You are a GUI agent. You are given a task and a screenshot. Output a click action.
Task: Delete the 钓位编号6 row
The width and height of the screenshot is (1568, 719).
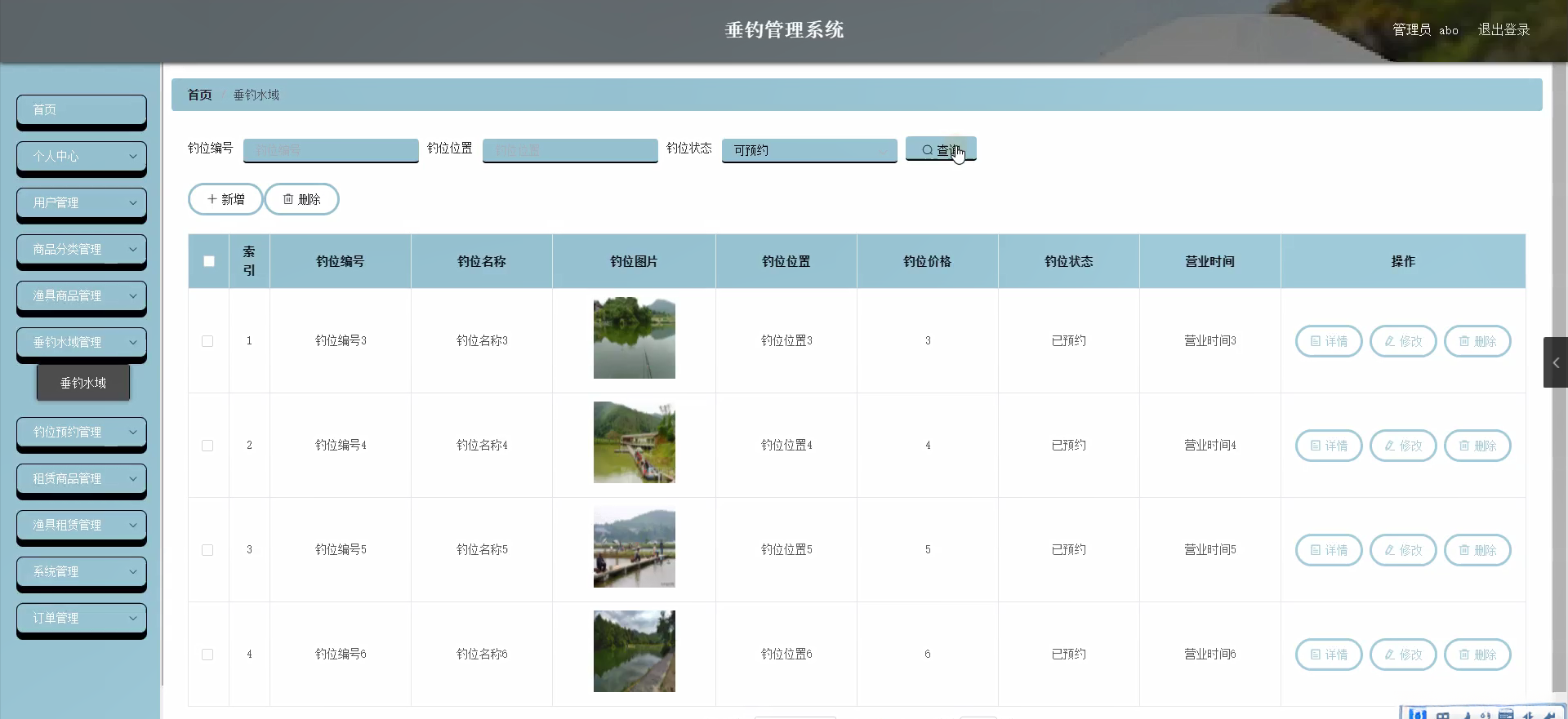[x=1477, y=655]
